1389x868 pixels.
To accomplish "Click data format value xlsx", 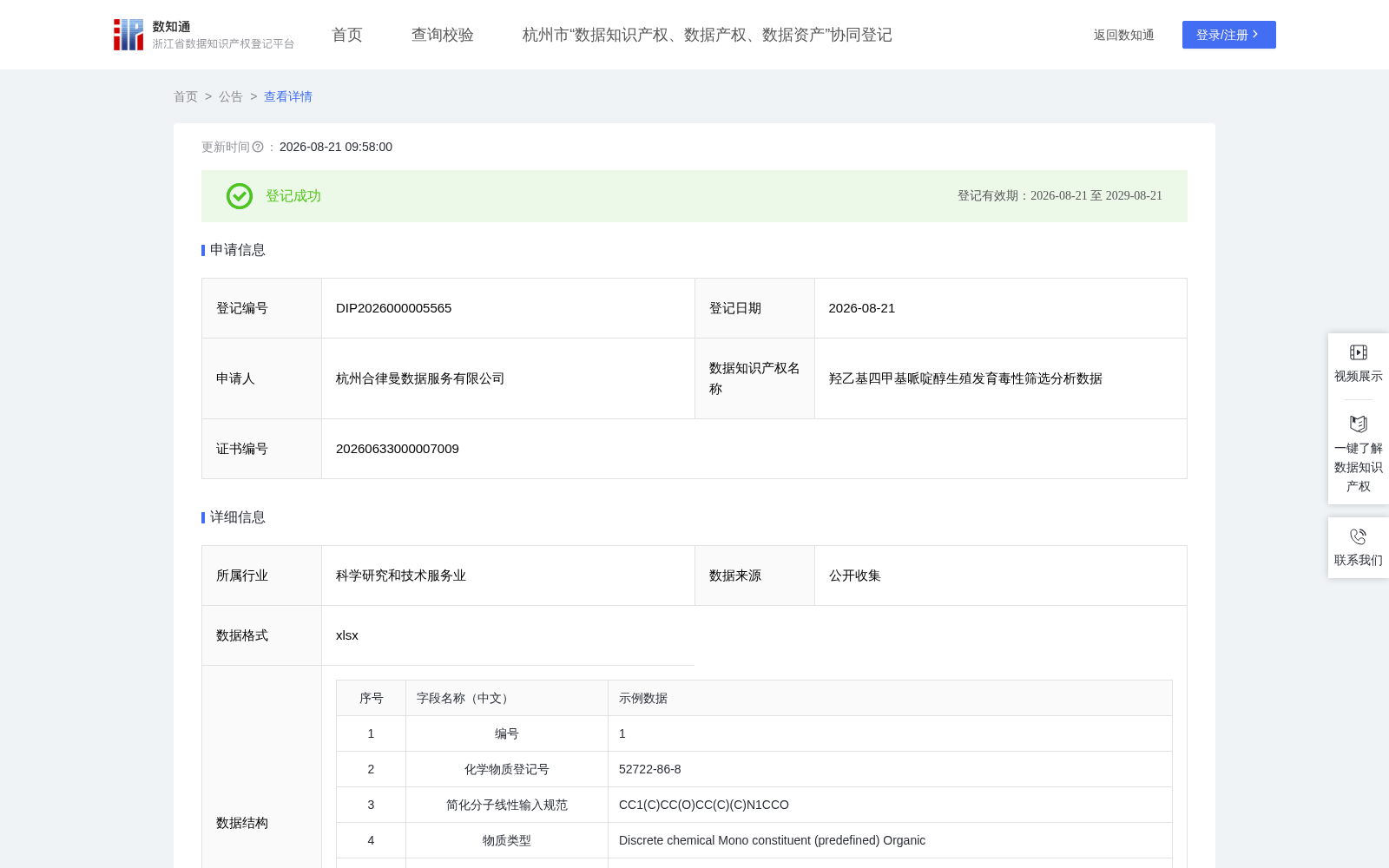I will pyautogui.click(x=347, y=635).
